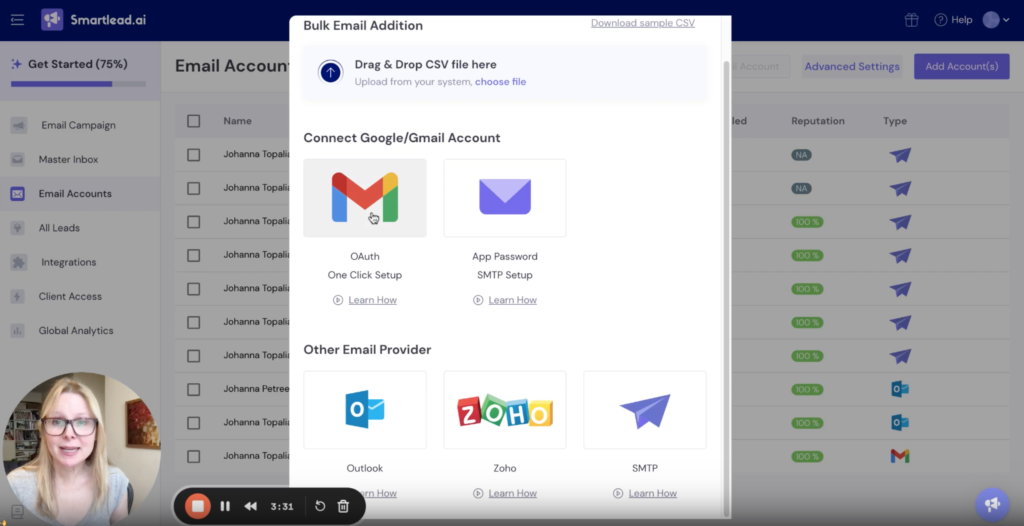Click the CSV upload arrow icon
This screenshot has height=526, width=1024.
(x=330, y=73)
